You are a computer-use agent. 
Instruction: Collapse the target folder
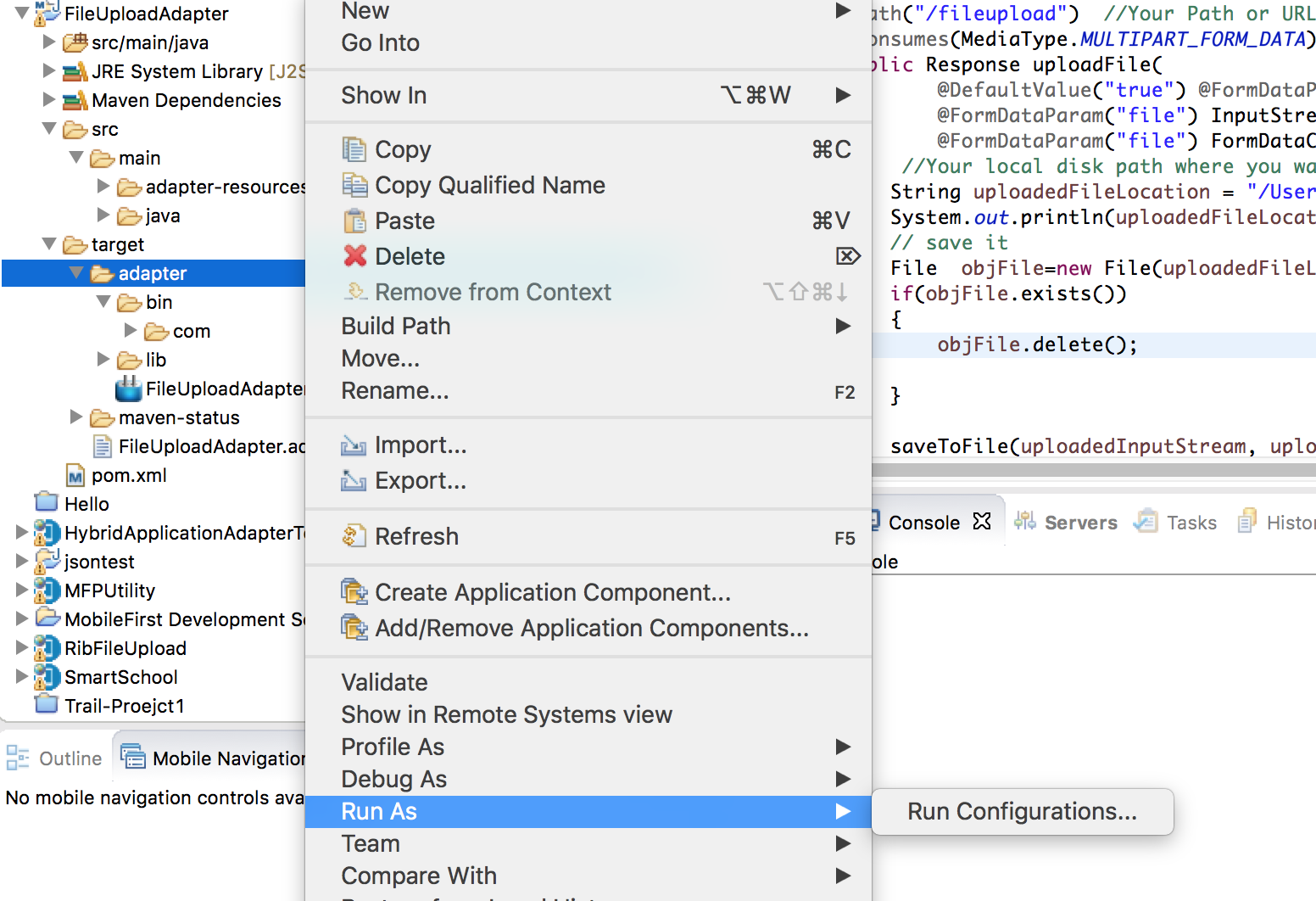tap(49, 244)
